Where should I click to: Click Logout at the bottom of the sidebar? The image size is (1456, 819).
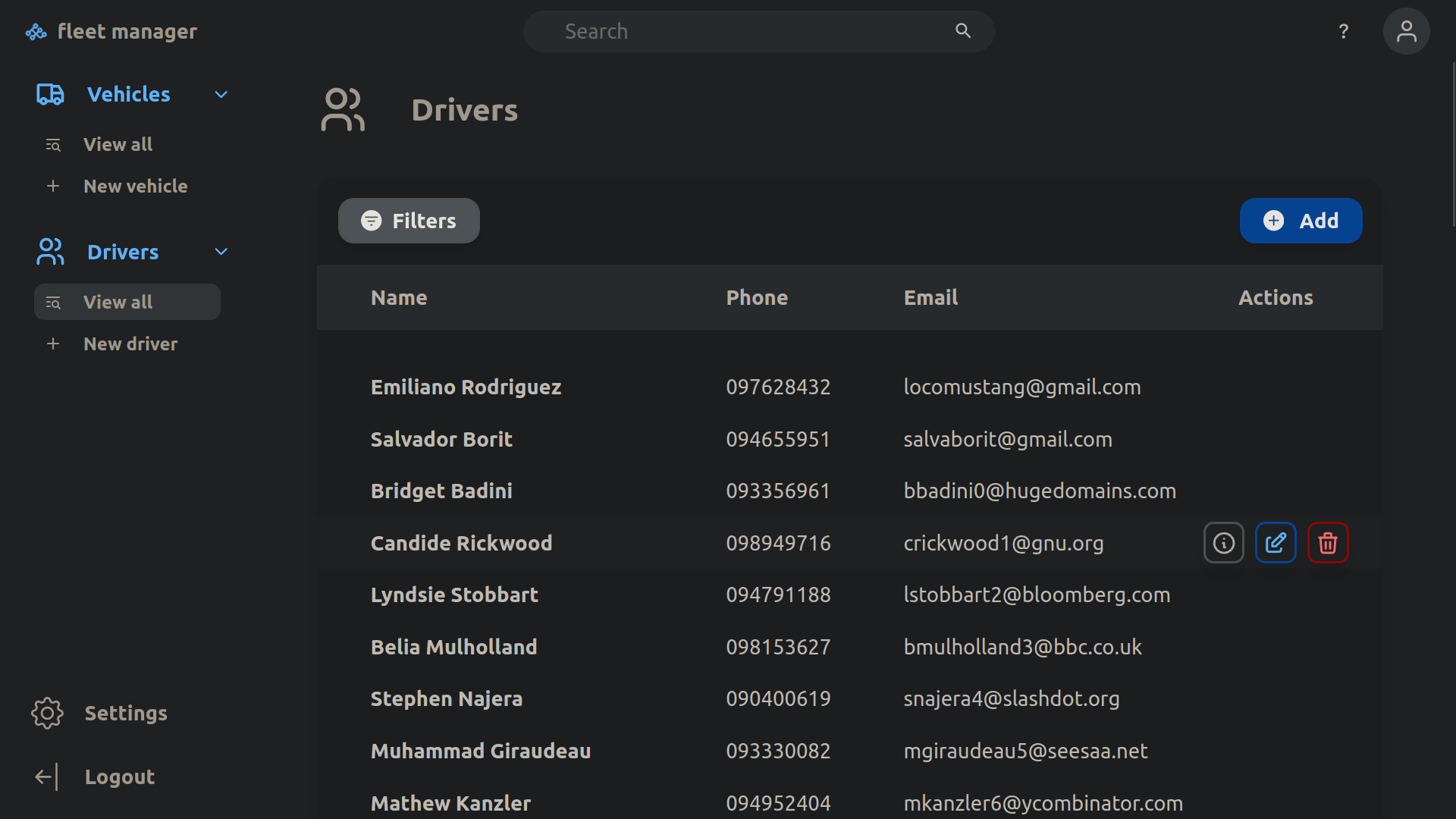click(x=120, y=777)
